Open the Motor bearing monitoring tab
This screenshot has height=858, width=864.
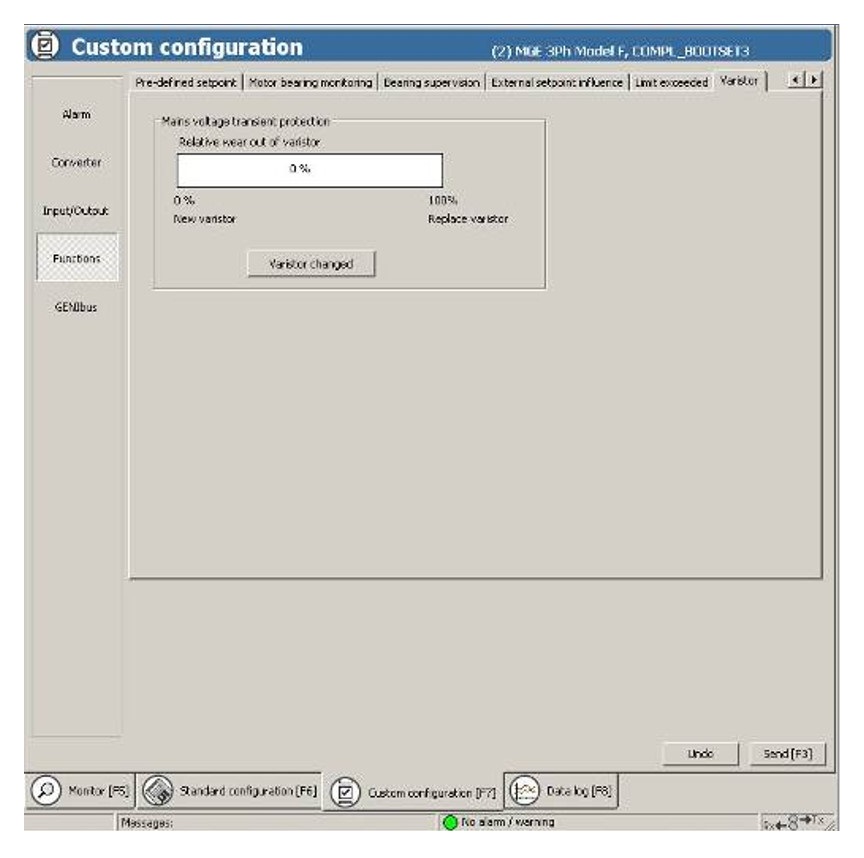[310, 82]
